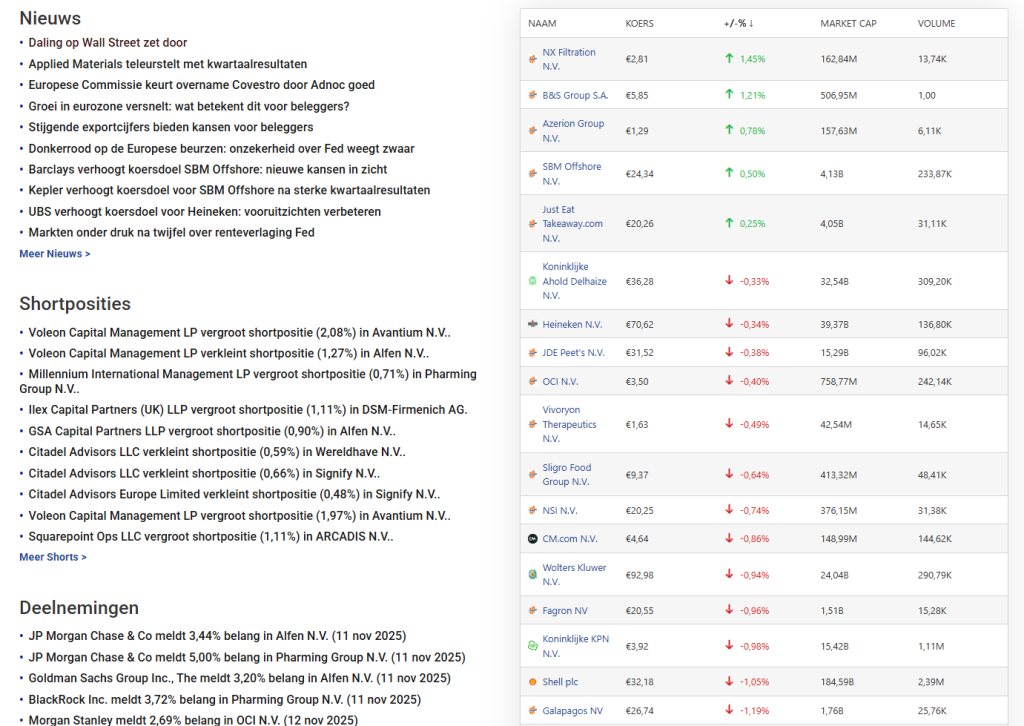Click the CM.com N.V. logo icon

(533, 539)
